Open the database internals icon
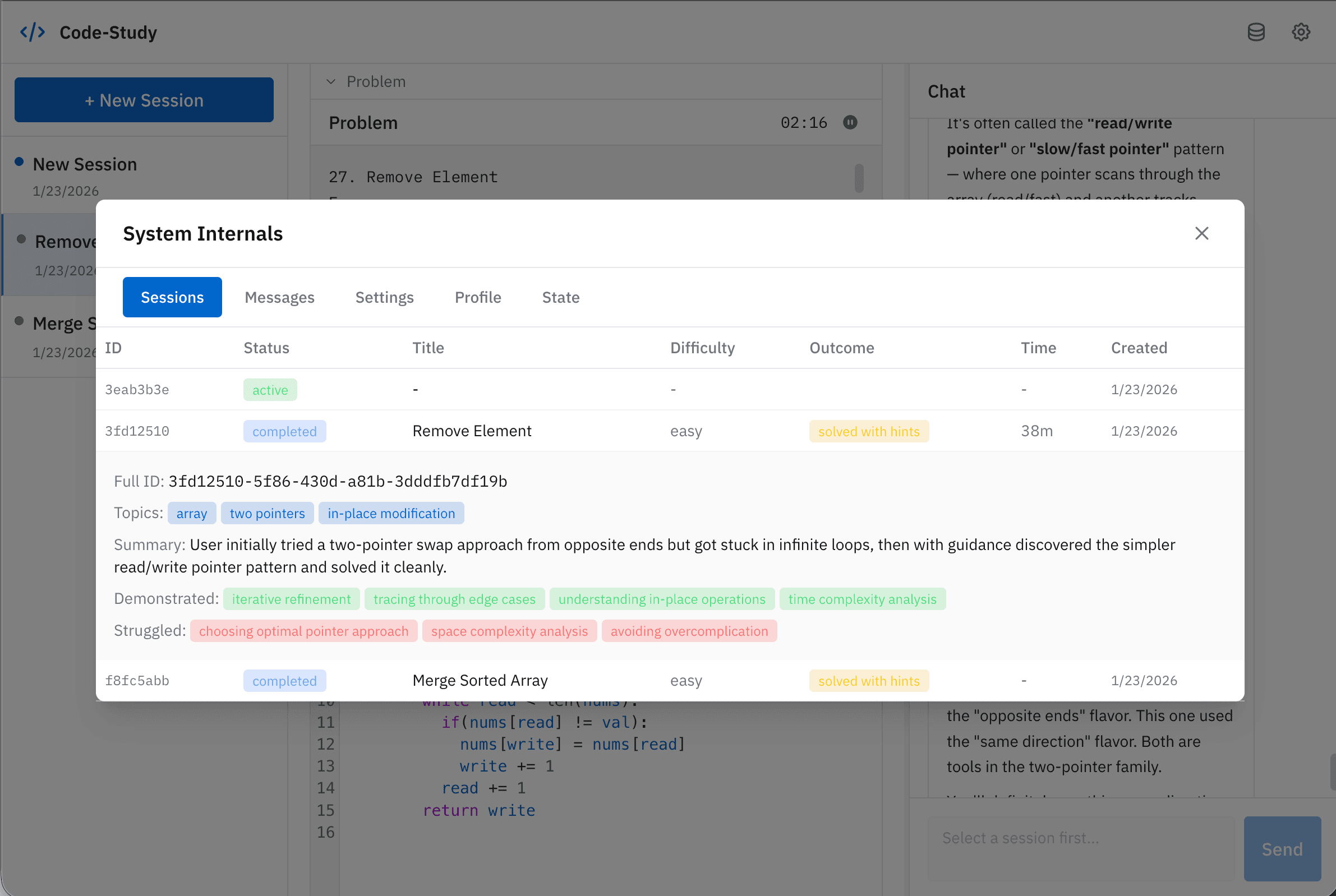 coord(1255,32)
